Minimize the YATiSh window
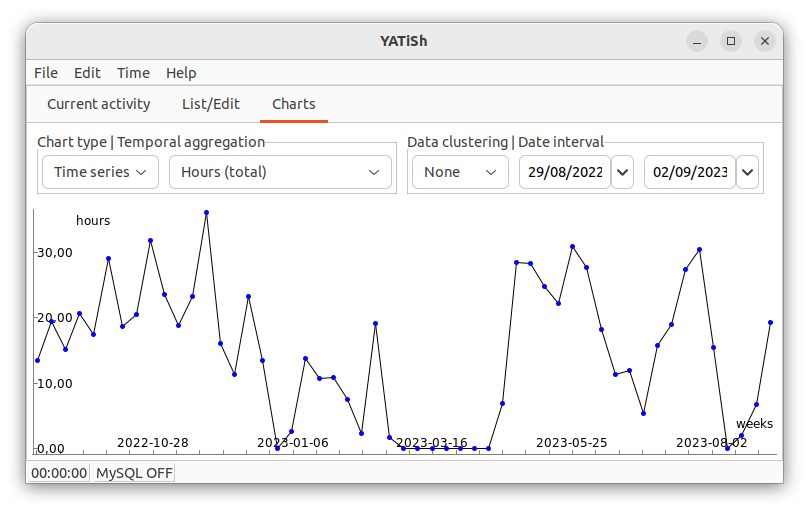 (697, 41)
